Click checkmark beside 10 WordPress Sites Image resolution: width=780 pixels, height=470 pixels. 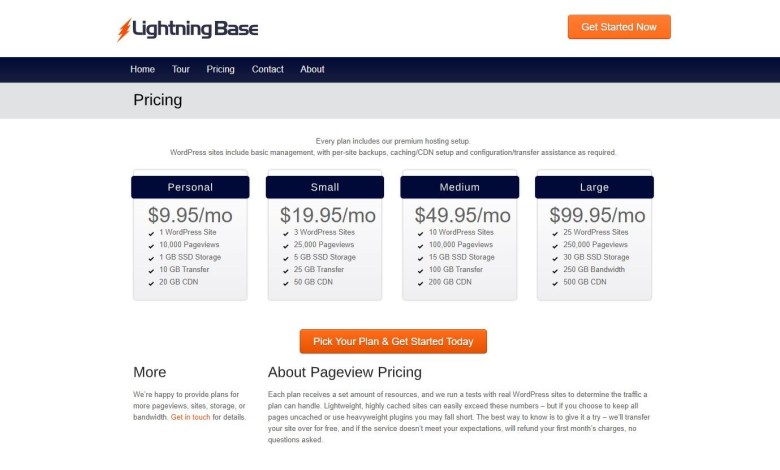click(420, 233)
